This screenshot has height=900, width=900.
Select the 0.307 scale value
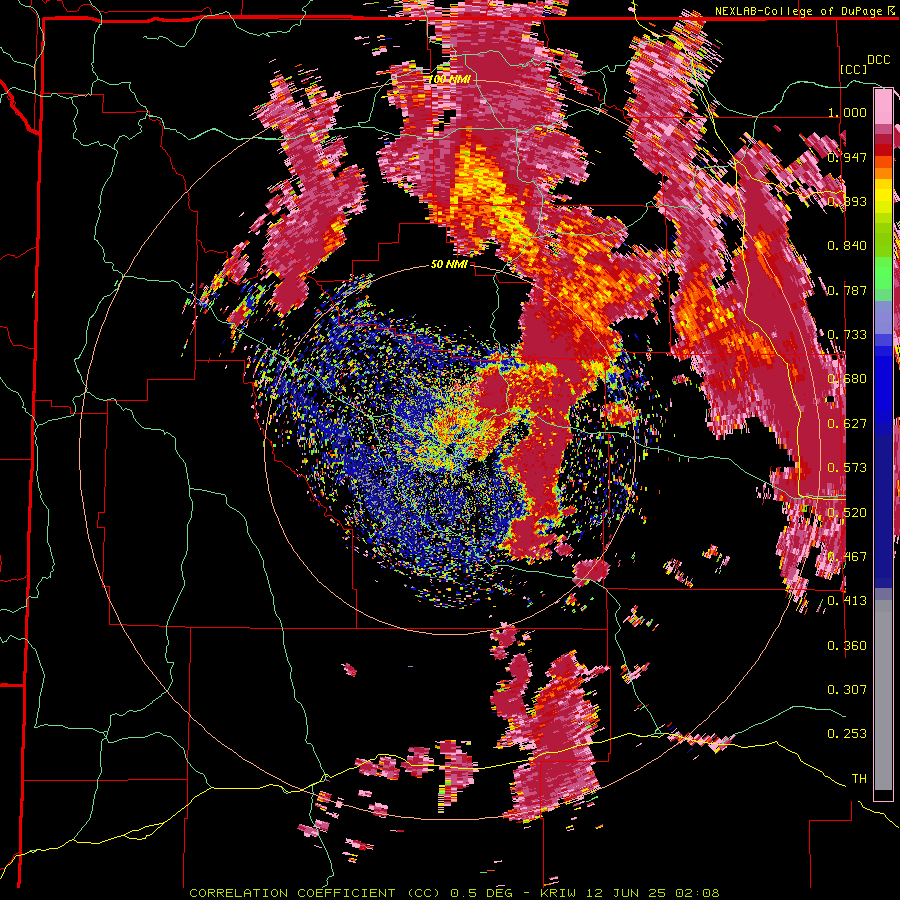[847, 690]
